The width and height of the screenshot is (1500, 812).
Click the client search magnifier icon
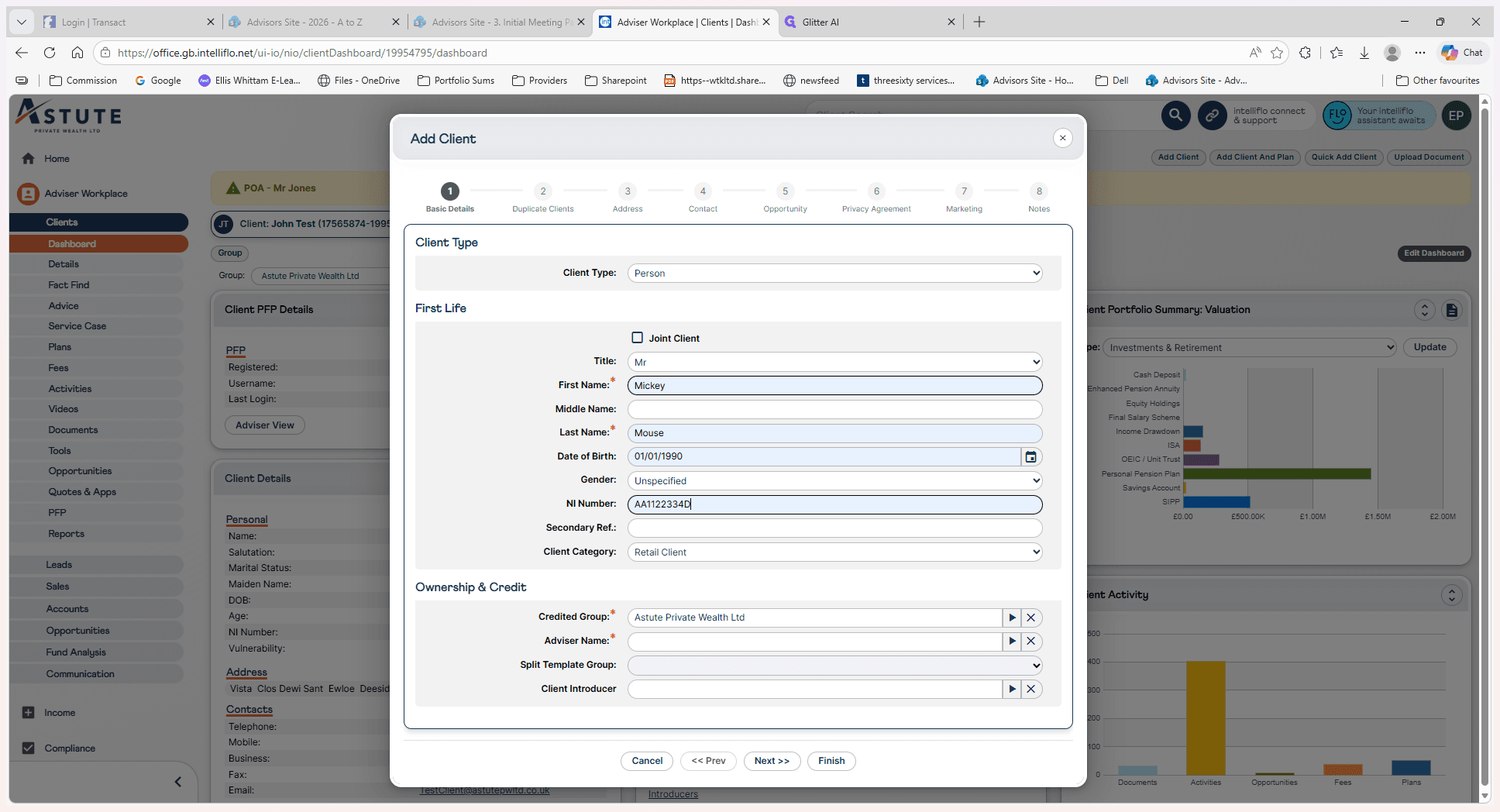tap(1175, 115)
